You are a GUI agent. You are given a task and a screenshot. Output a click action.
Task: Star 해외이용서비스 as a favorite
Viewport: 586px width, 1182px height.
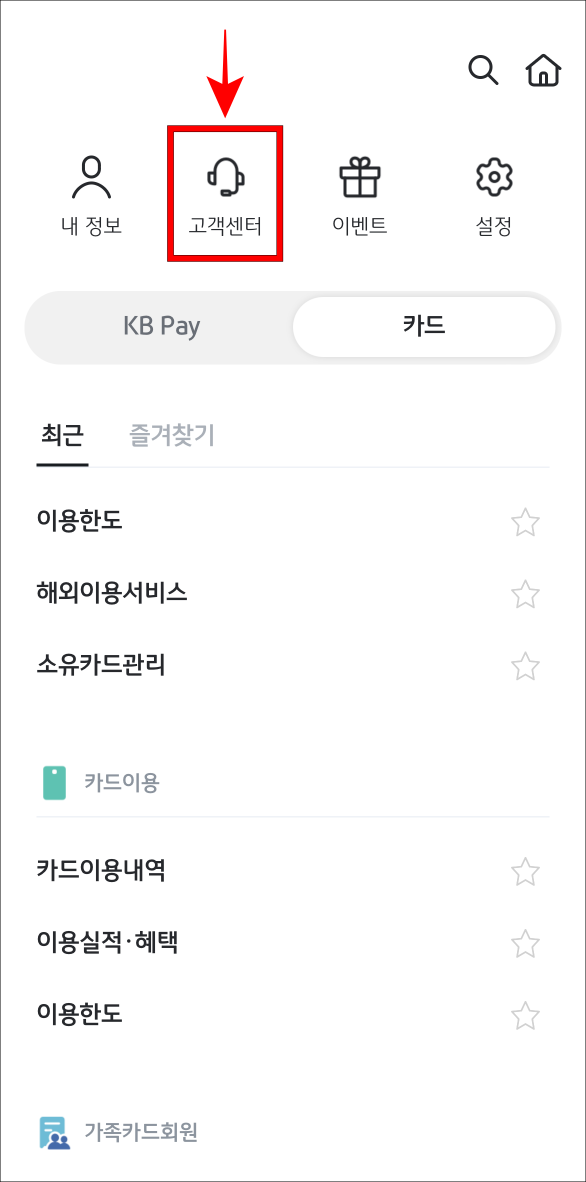coord(525,594)
